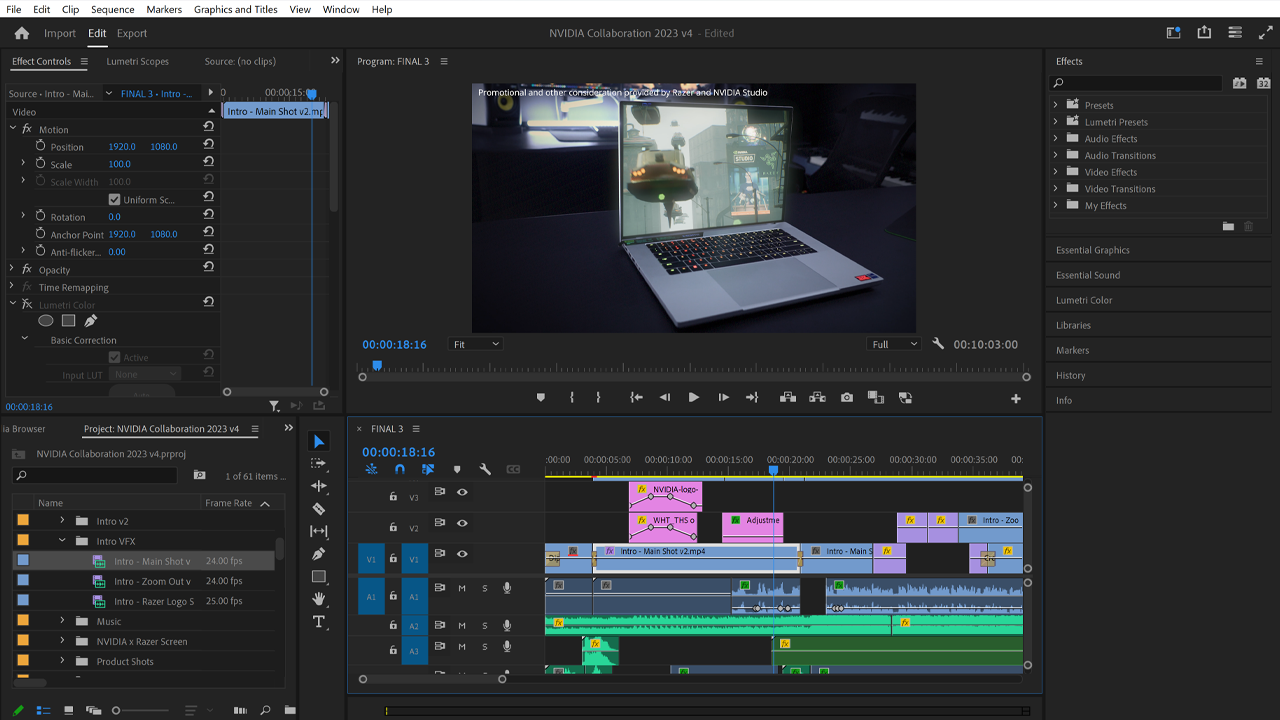The height and width of the screenshot is (720, 1280).
Task: Open the Essential Graphics panel
Action: 1093,250
